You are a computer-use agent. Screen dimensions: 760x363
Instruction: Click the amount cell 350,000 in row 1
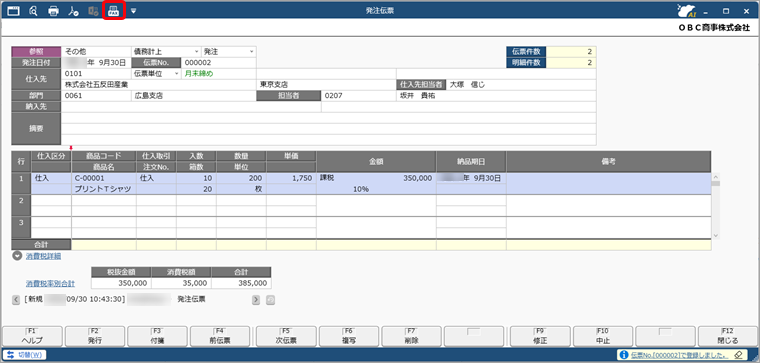click(x=376, y=178)
